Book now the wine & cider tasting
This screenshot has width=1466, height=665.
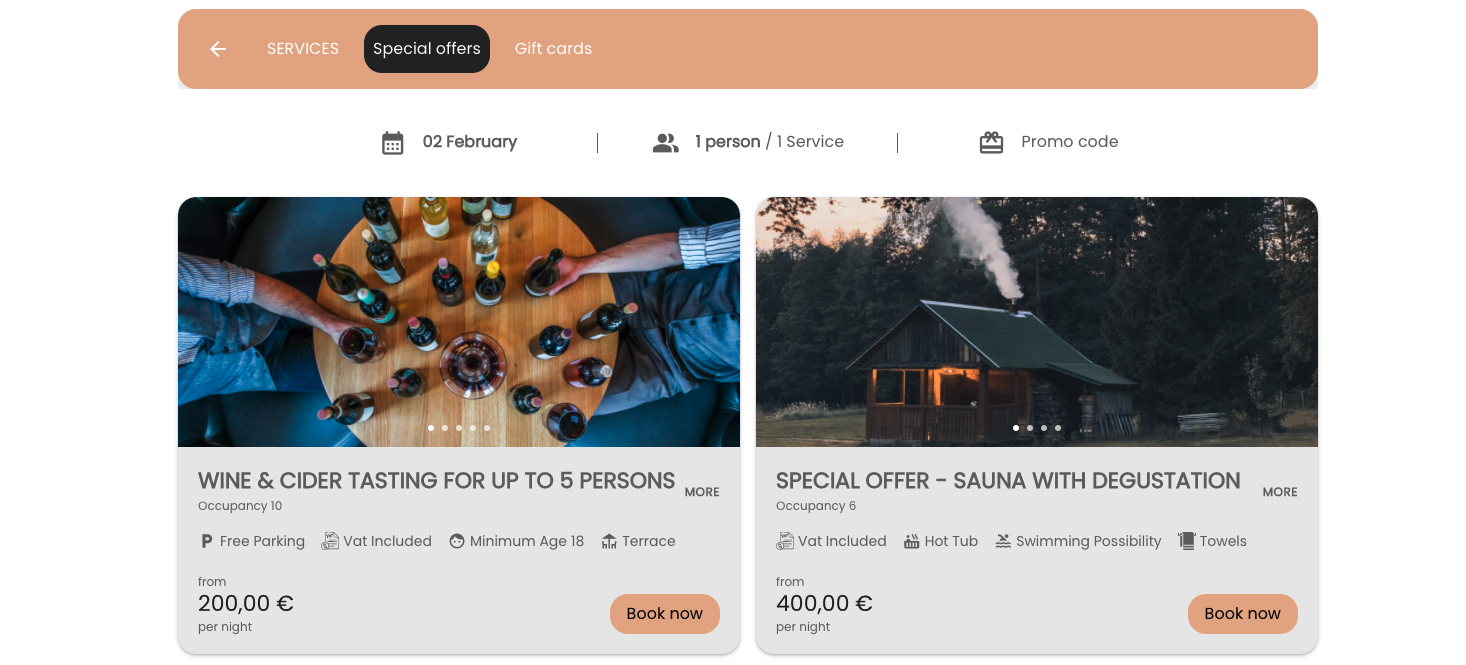coord(665,614)
